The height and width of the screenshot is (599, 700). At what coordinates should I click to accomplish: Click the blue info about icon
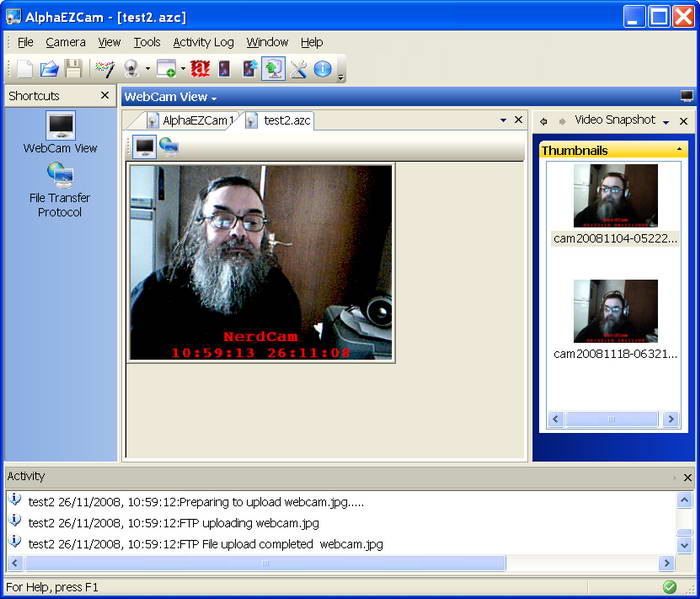pos(322,69)
